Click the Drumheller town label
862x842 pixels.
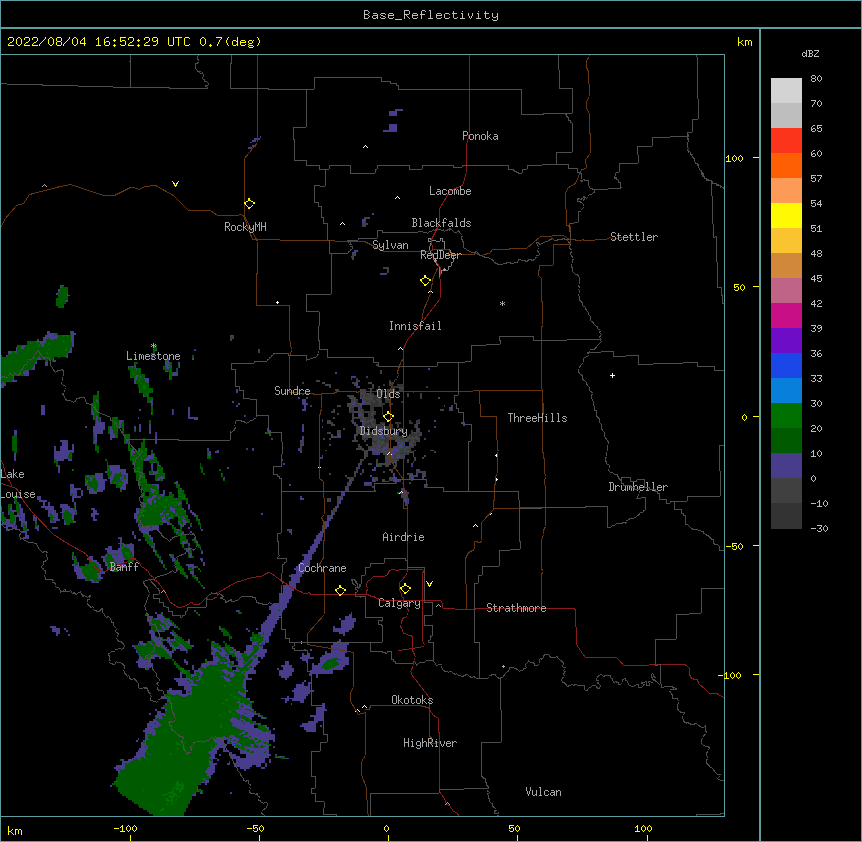coord(638,487)
